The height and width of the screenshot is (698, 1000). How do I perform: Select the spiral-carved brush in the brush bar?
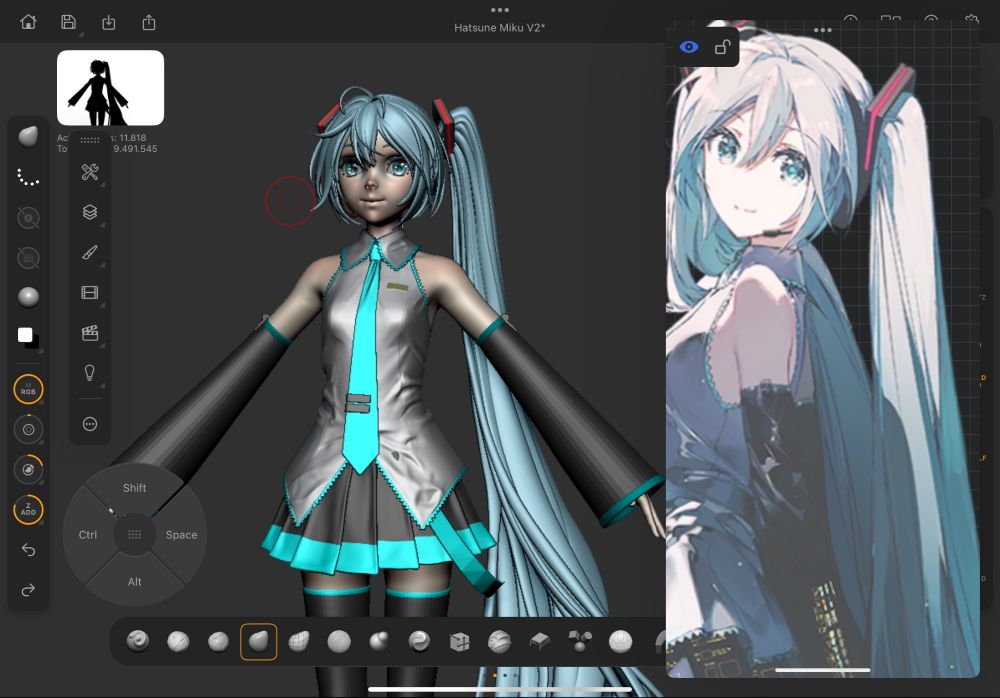click(137, 641)
